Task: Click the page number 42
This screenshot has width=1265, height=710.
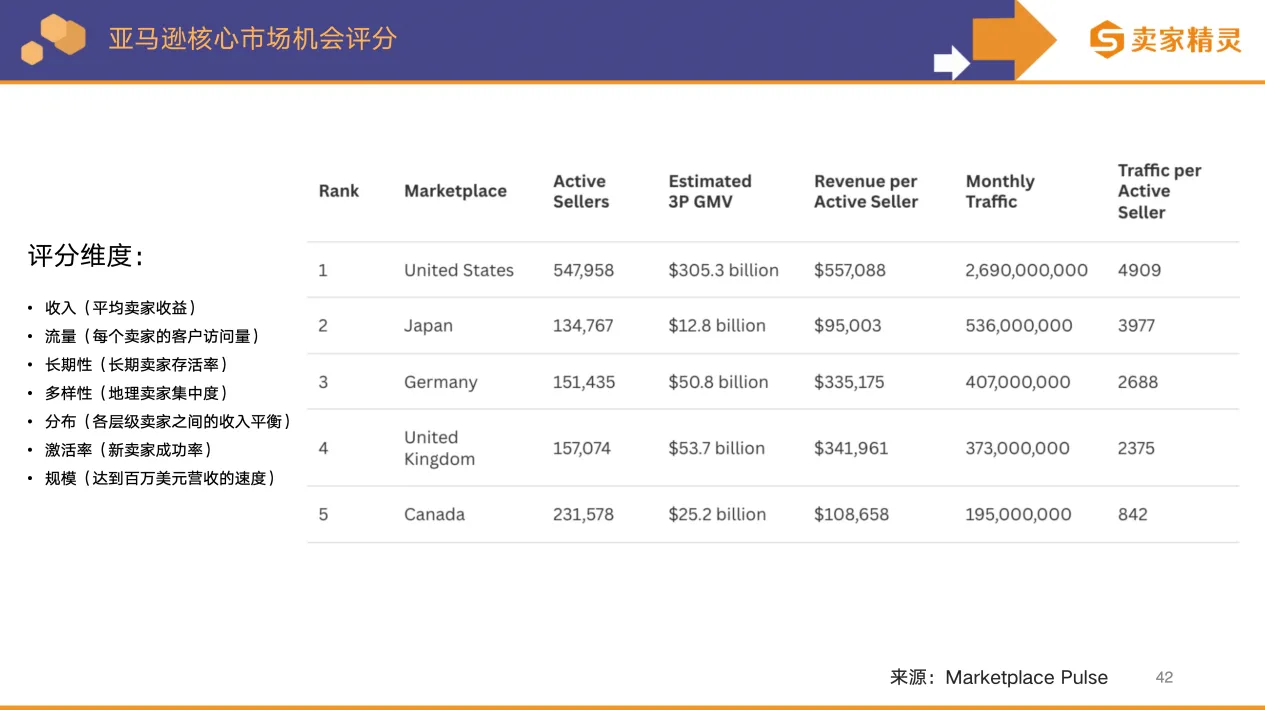Action: (1164, 677)
